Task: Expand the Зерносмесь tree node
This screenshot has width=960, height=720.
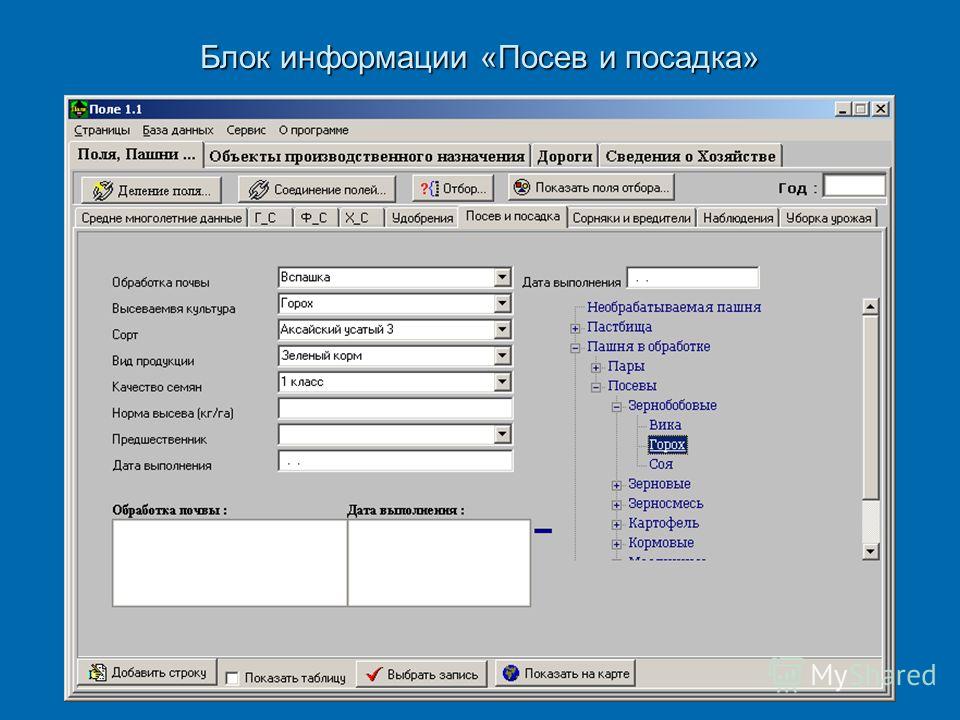Action: pyautogui.click(x=617, y=505)
